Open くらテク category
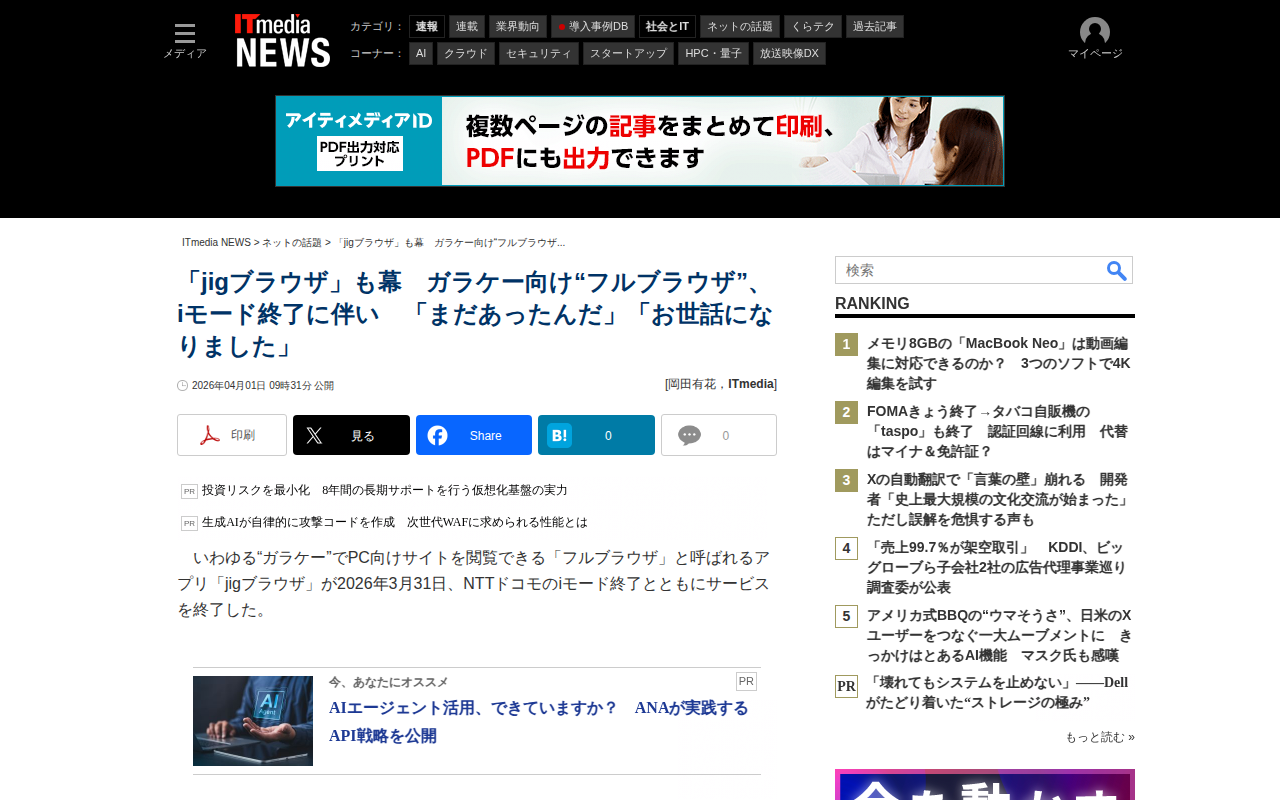This screenshot has height=800, width=1280. [x=813, y=27]
